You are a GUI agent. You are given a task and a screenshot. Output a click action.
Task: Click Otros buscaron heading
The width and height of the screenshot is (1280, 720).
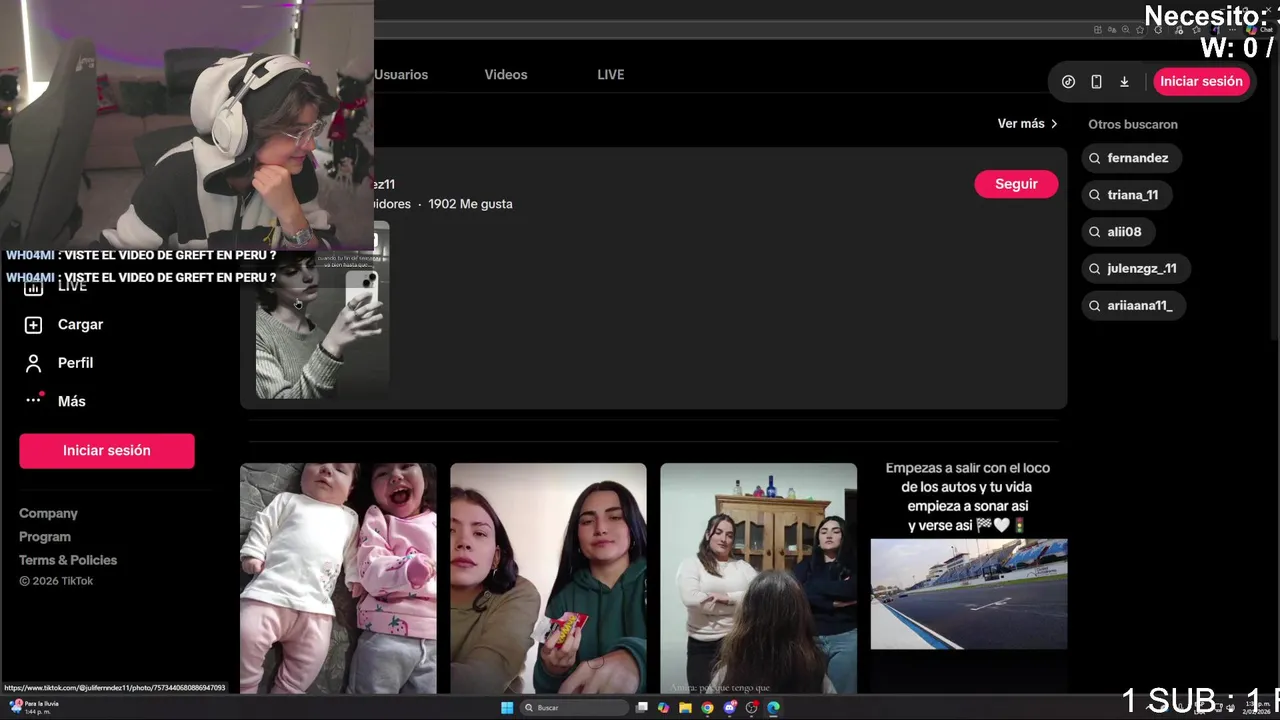[1133, 124]
